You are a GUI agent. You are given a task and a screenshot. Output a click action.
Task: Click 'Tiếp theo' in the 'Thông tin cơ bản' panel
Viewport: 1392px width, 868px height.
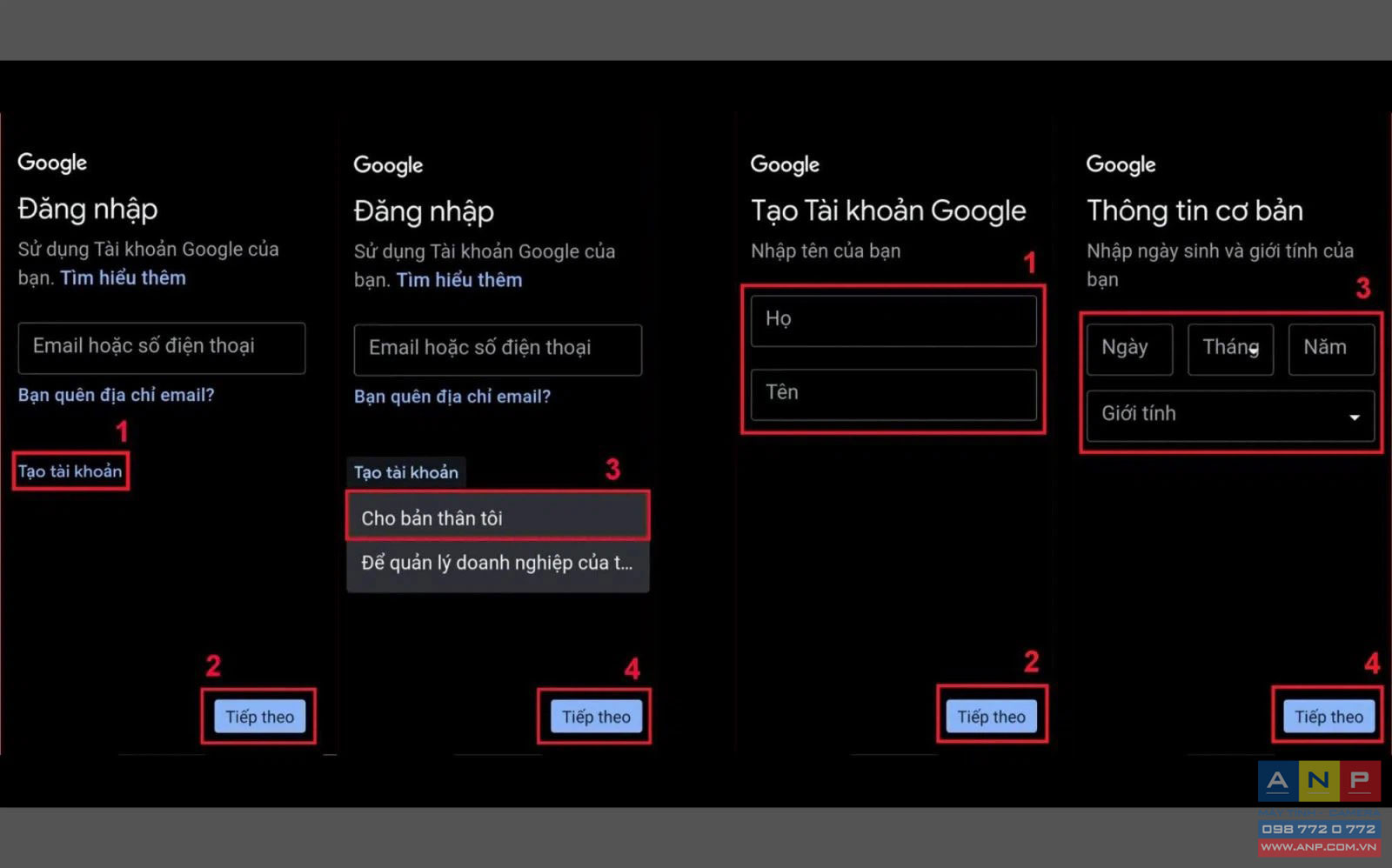[1328, 717]
